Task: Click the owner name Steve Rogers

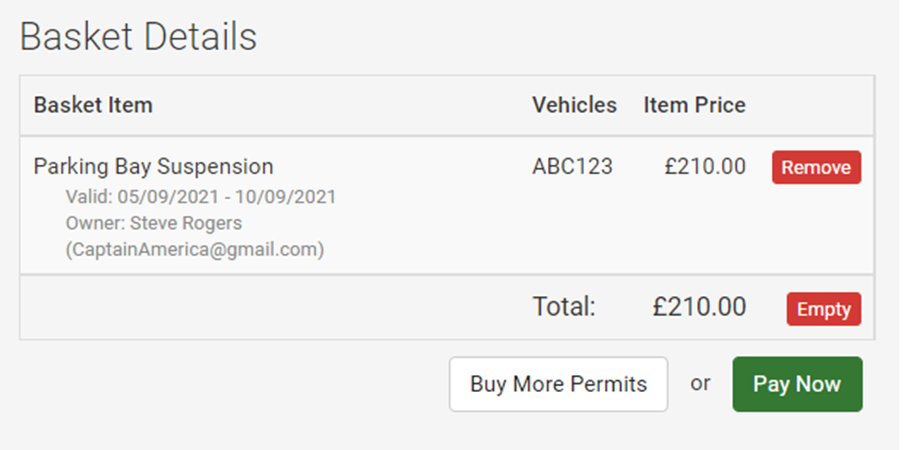Action: point(185,223)
